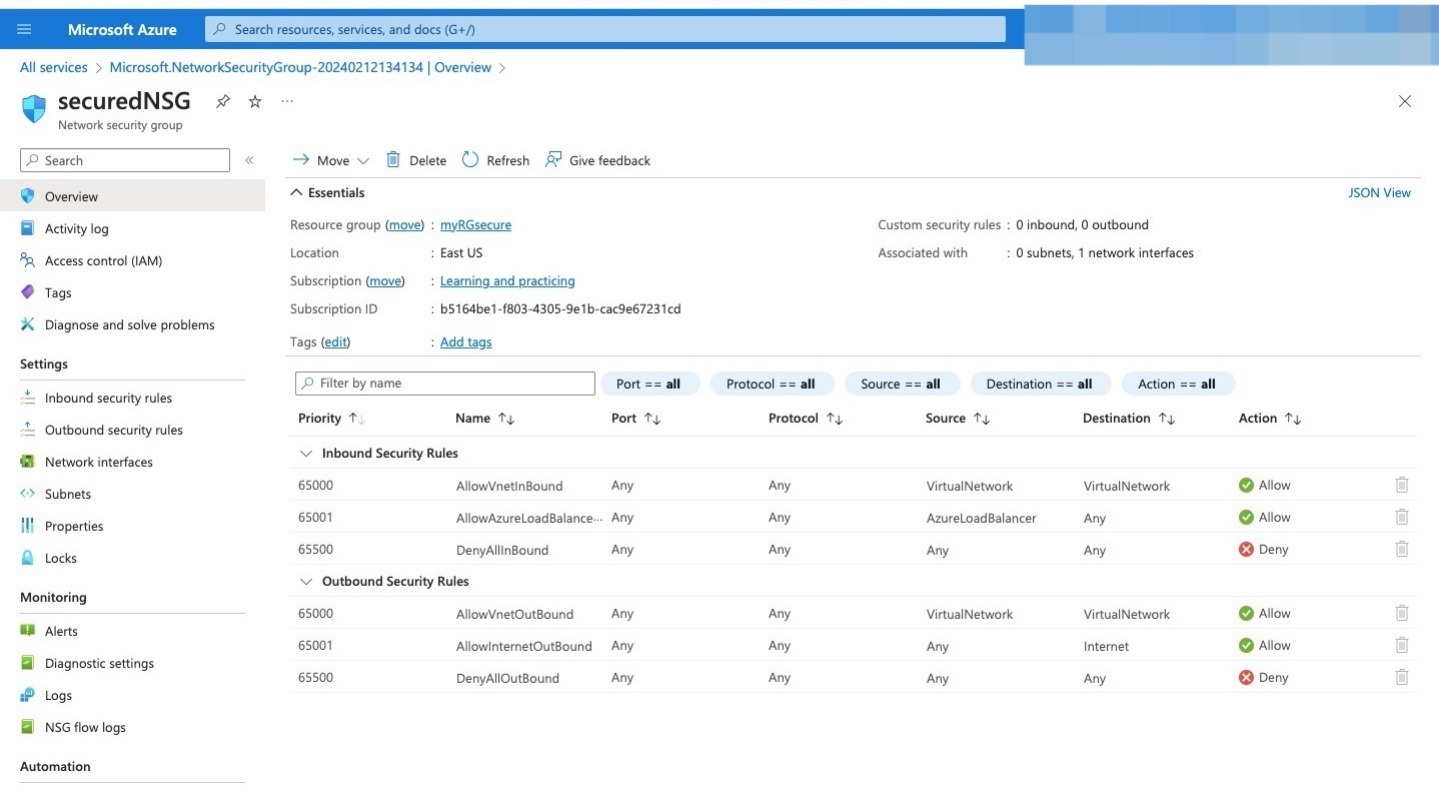This screenshot has height=791, width=1439.
Task: Open the Azure portal hamburger menu
Action: click(x=24, y=29)
